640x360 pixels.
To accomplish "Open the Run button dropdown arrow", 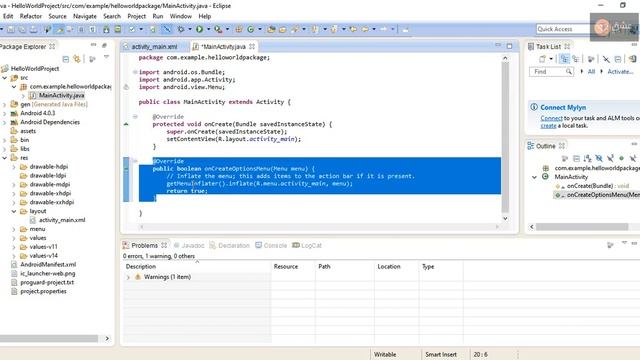I will tap(208, 29).
